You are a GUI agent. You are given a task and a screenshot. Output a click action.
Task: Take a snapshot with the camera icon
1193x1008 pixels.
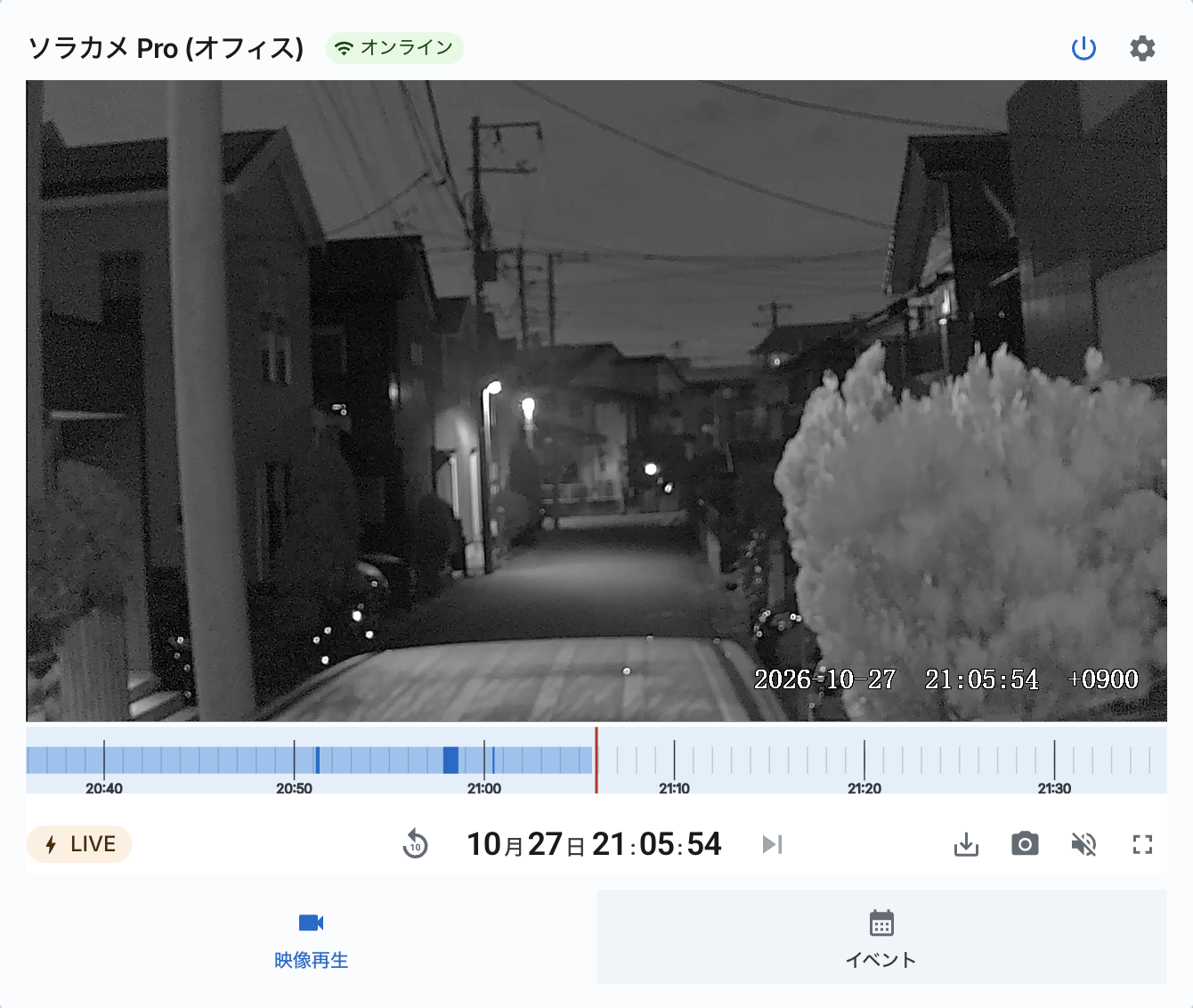coord(1025,844)
